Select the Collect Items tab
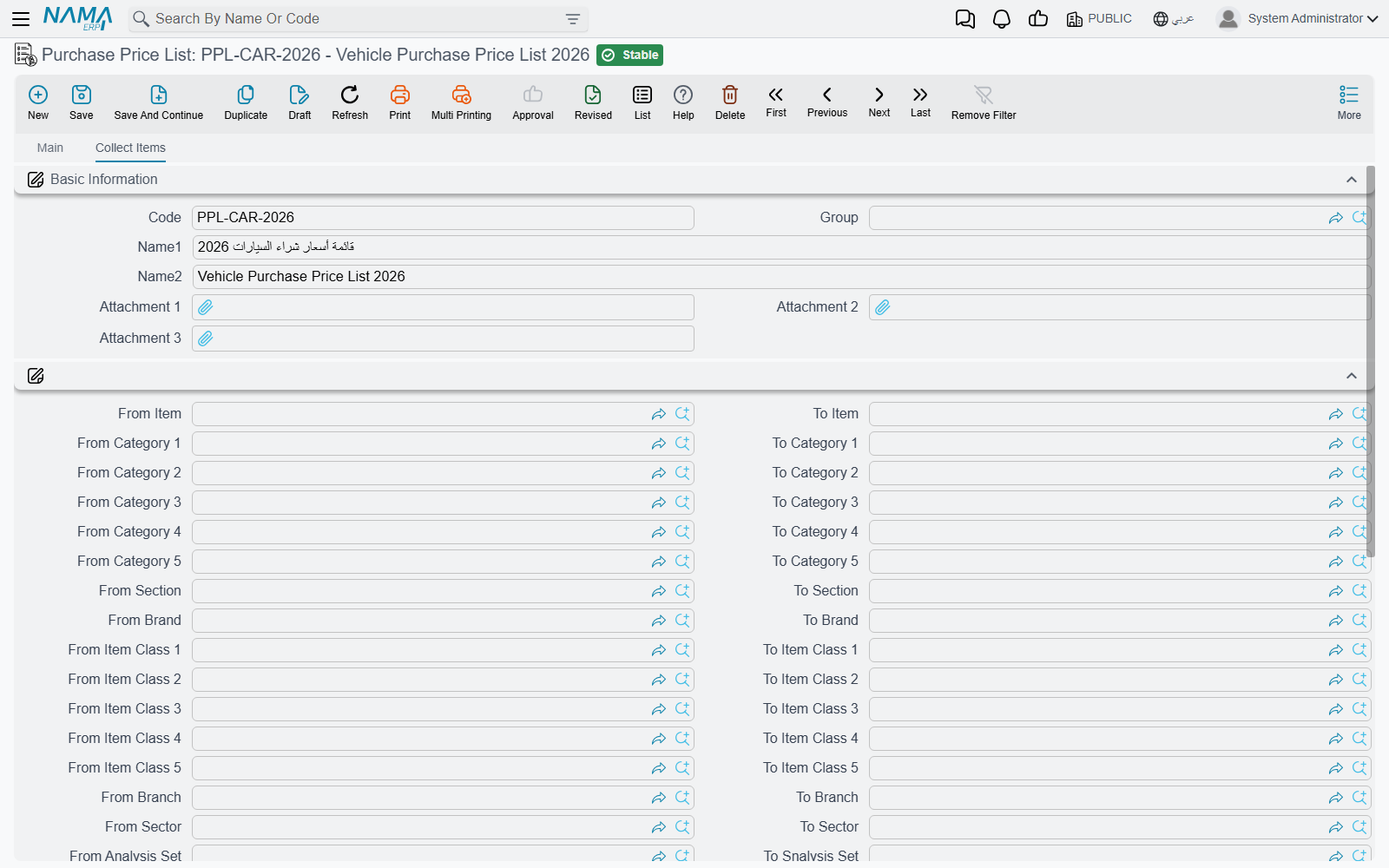The width and height of the screenshot is (1389, 868). click(x=130, y=148)
